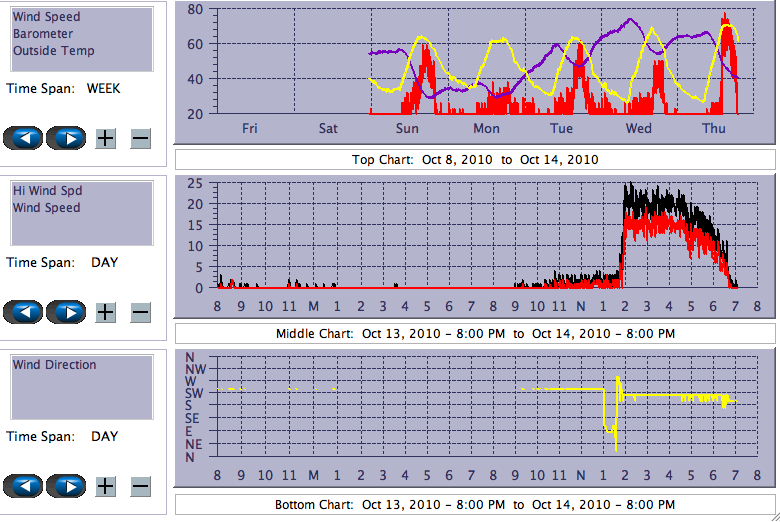The height and width of the screenshot is (522, 780).
Task: Step bottom chart forward with right arrow
Action: [66, 486]
